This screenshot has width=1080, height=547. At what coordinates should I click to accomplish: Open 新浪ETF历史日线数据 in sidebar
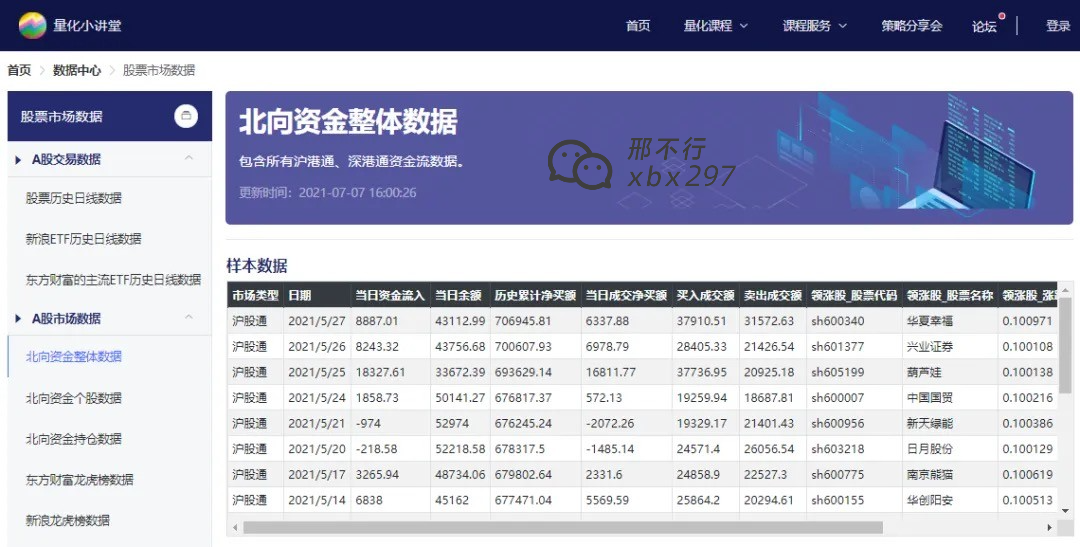click(83, 239)
